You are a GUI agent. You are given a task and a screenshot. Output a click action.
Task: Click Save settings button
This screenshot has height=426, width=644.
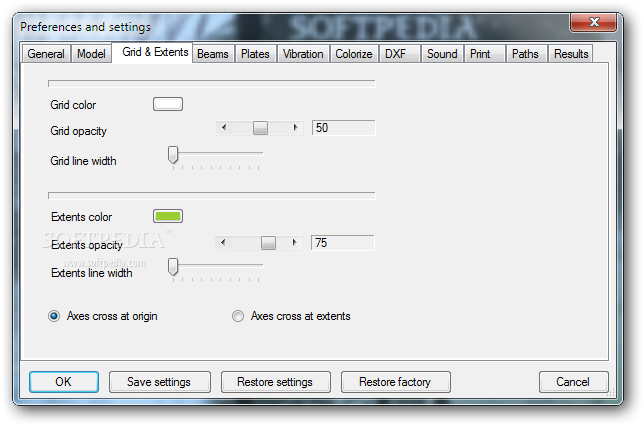pyautogui.click(x=159, y=382)
